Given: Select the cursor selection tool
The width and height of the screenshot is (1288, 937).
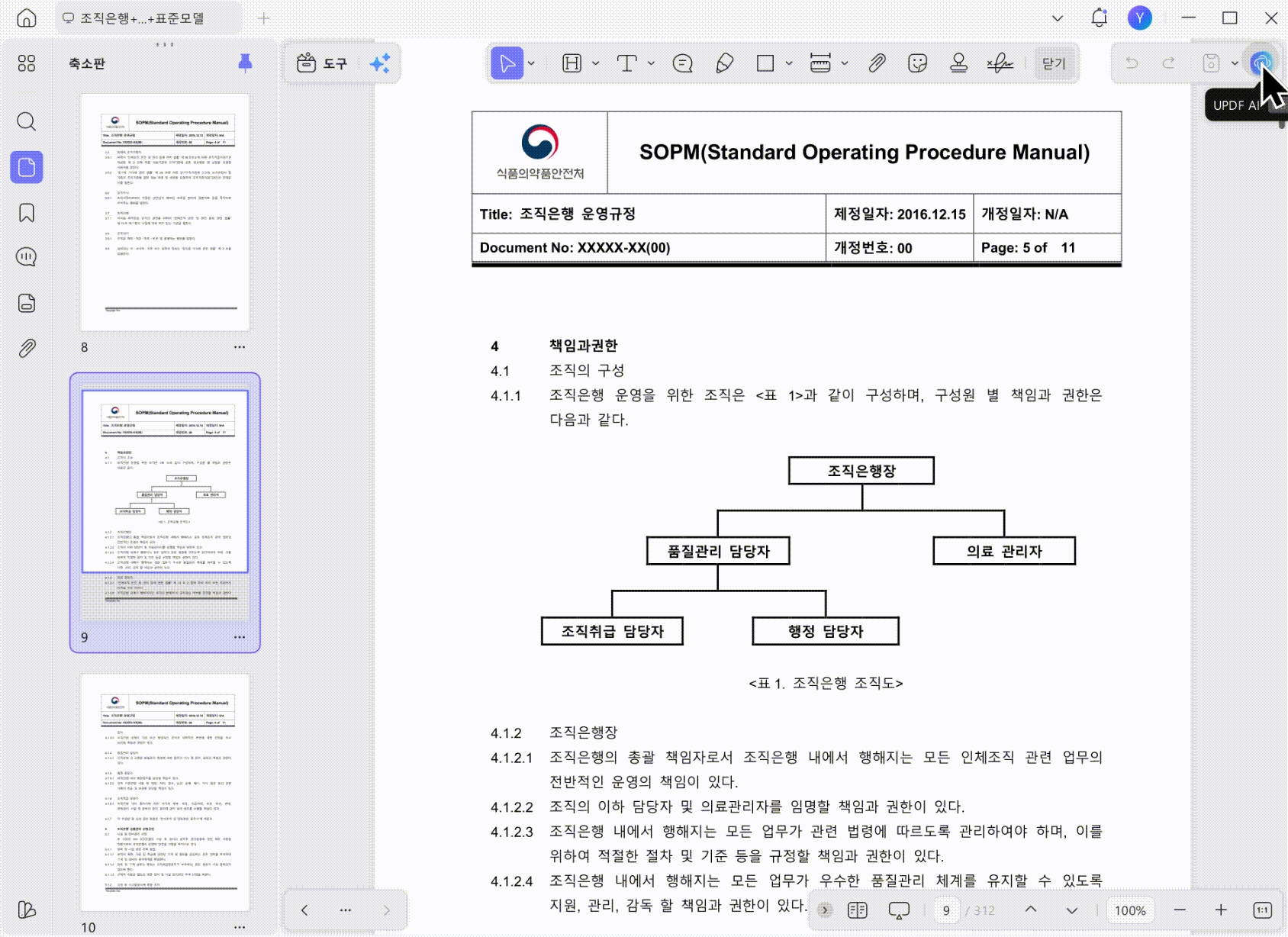Looking at the screenshot, I should coord(507,63).
